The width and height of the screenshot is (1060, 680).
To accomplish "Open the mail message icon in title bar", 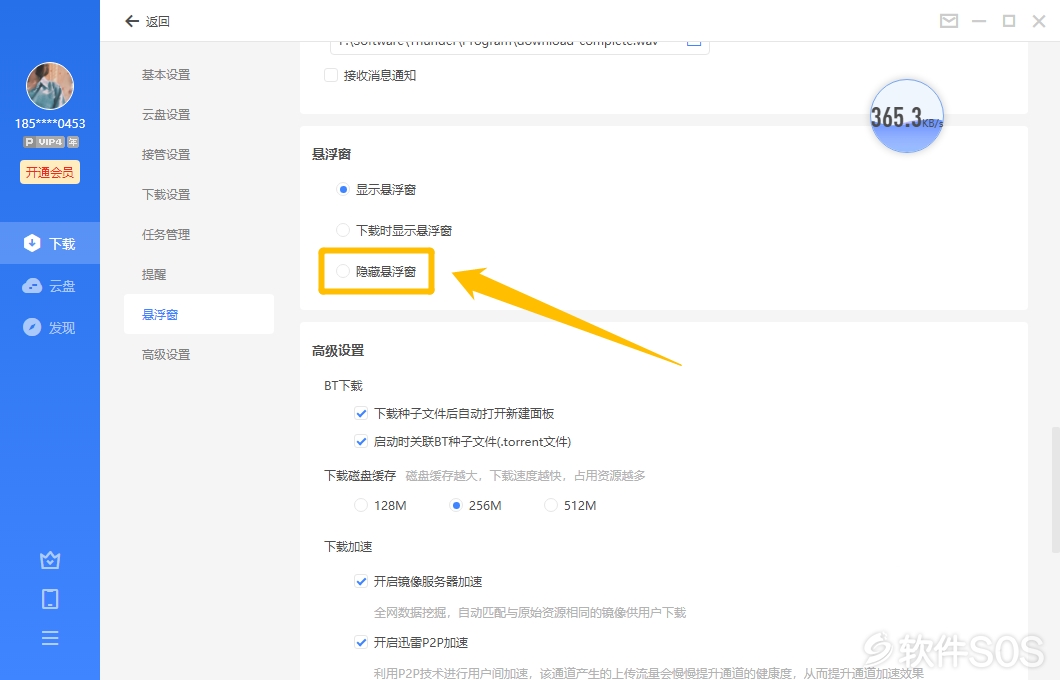I will 948,21.
